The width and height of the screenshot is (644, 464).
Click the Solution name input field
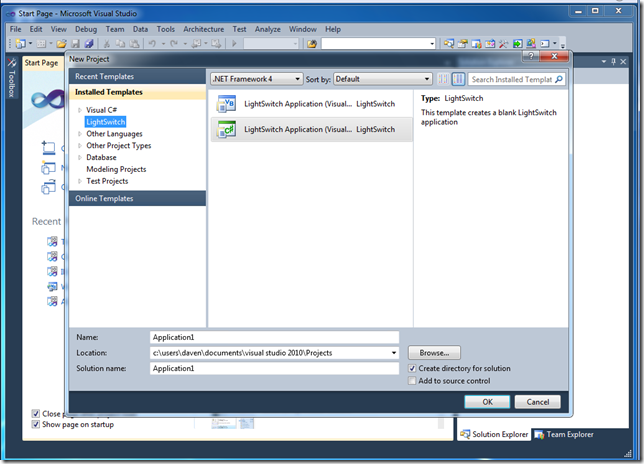(274, 368)
